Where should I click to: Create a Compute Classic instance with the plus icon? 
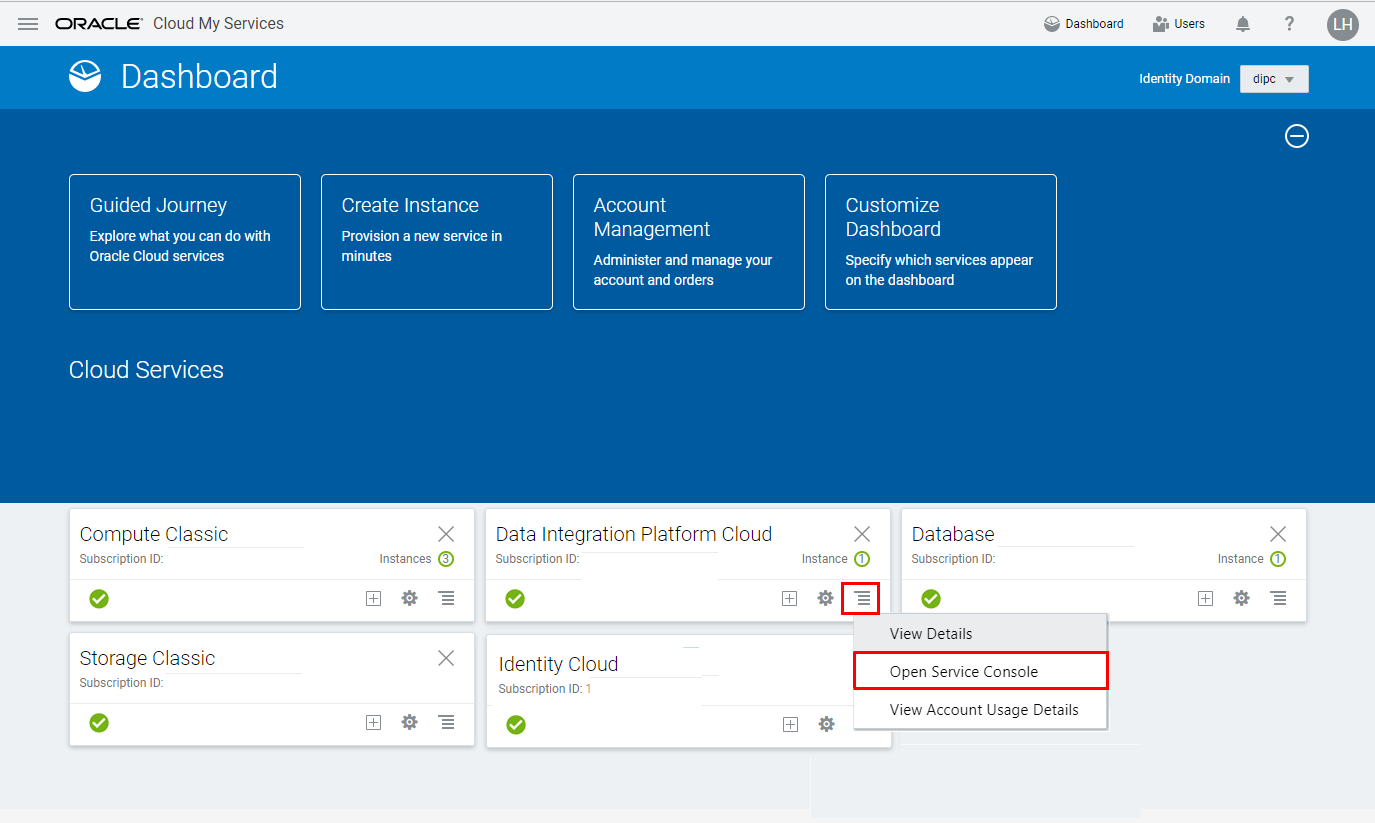(x=373, y=599)
